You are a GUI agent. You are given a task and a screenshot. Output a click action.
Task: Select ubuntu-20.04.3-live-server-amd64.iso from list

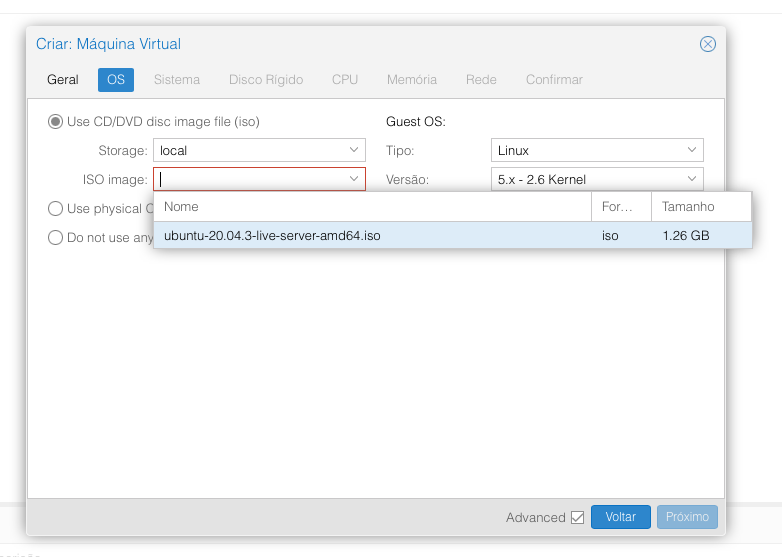(x=272, y=236)
